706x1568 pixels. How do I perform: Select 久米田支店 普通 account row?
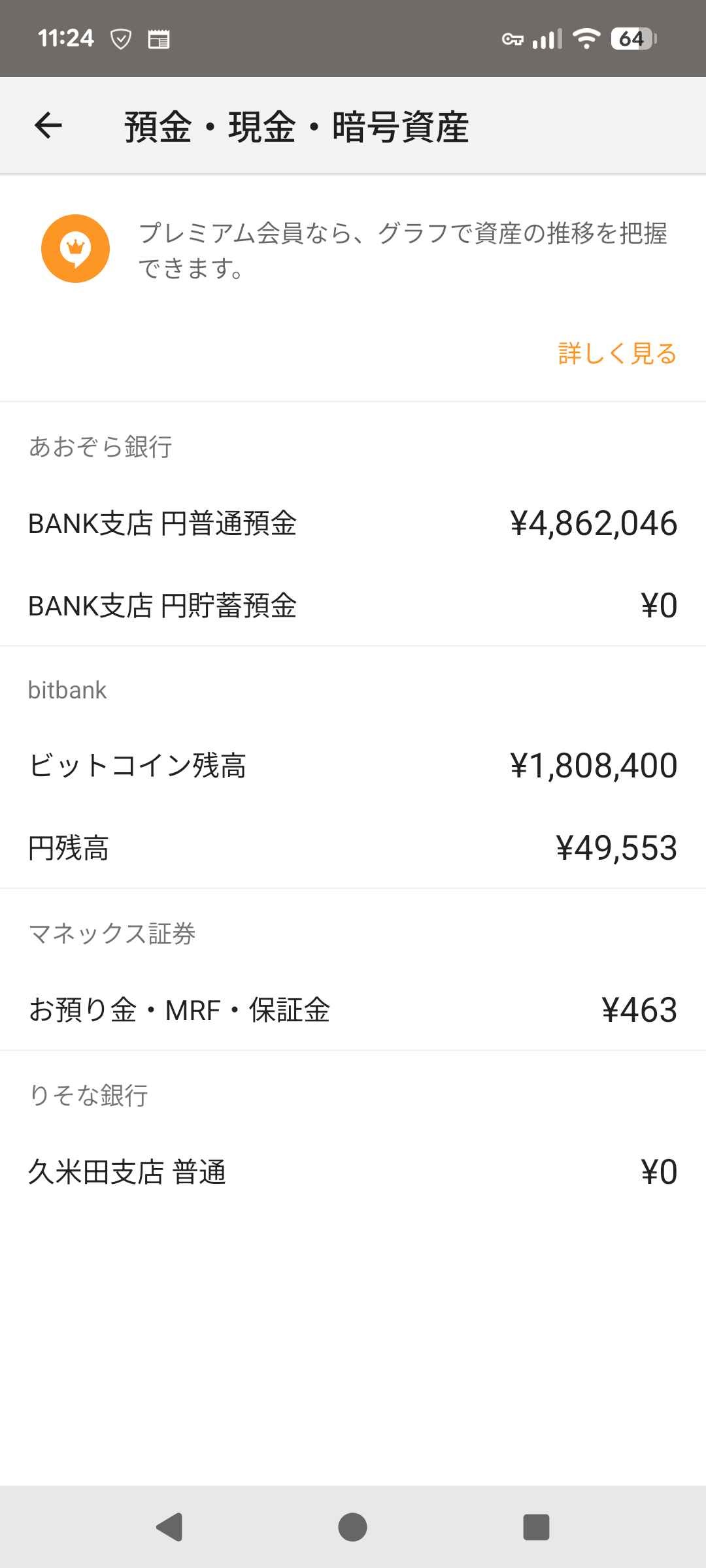(x=353, y=1172)
